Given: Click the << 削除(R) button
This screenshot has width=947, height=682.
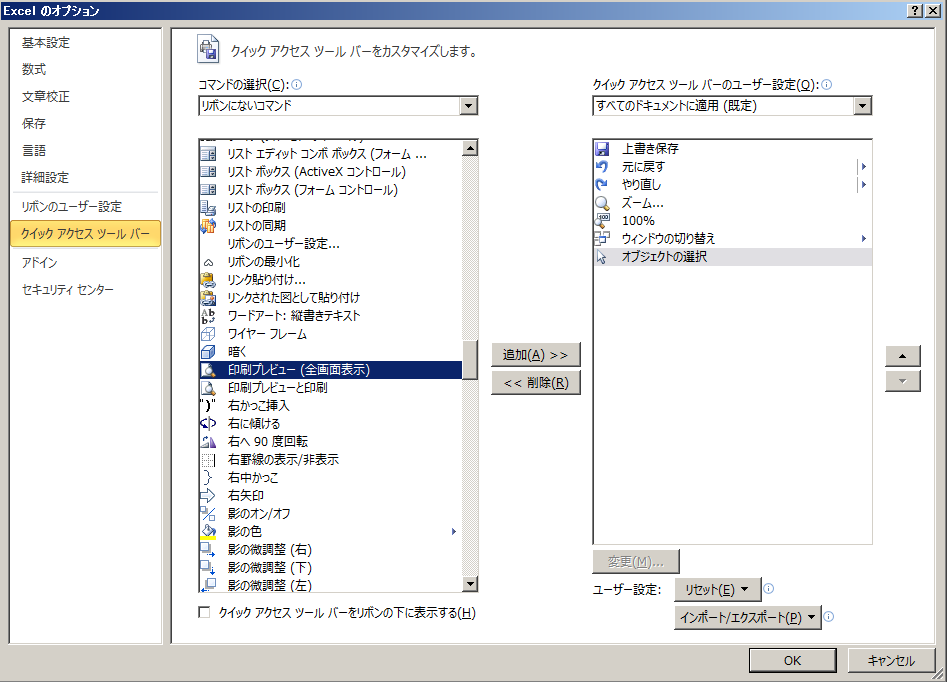Looking at the screenshot, I should click(x=536, y=382).
